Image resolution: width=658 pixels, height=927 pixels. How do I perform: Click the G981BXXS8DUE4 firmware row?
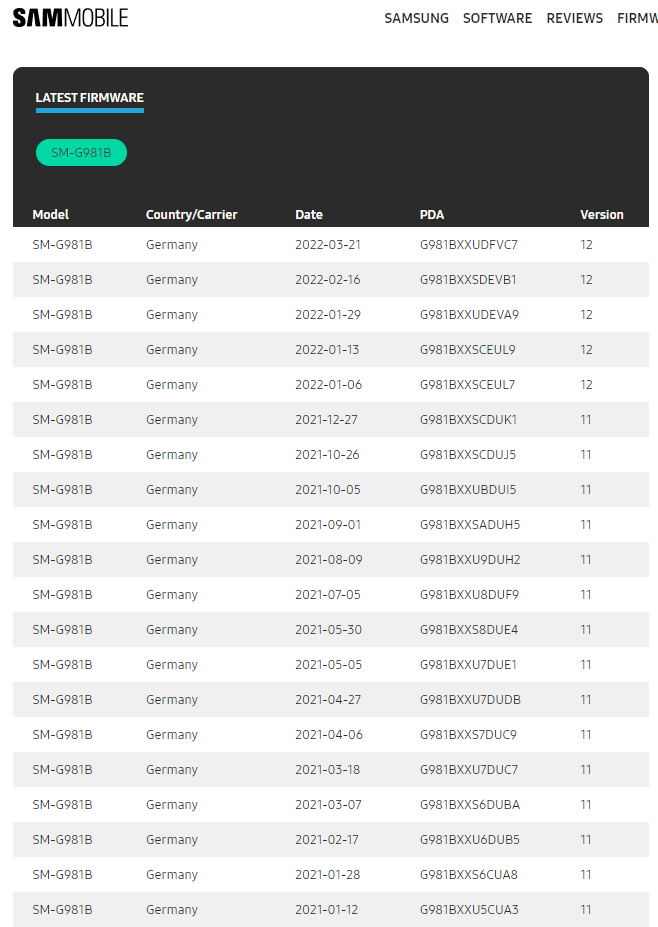coord(331,630)
